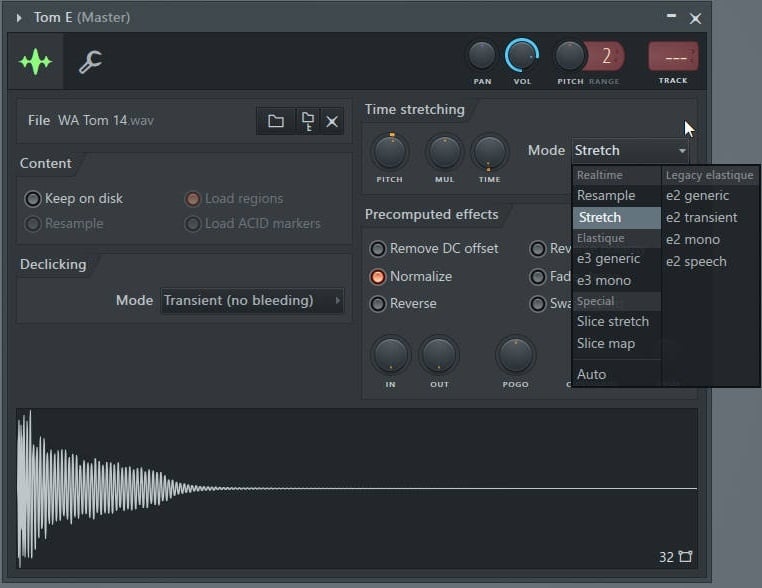The image size is (762, 588).
Task: Open the time stretching Mode dropdown
Action: pos(630,151)
